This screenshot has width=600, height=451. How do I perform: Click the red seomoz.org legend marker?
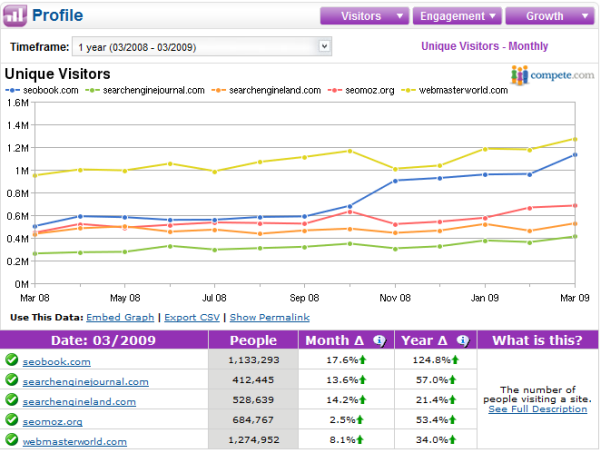click(x=335, y=90)
